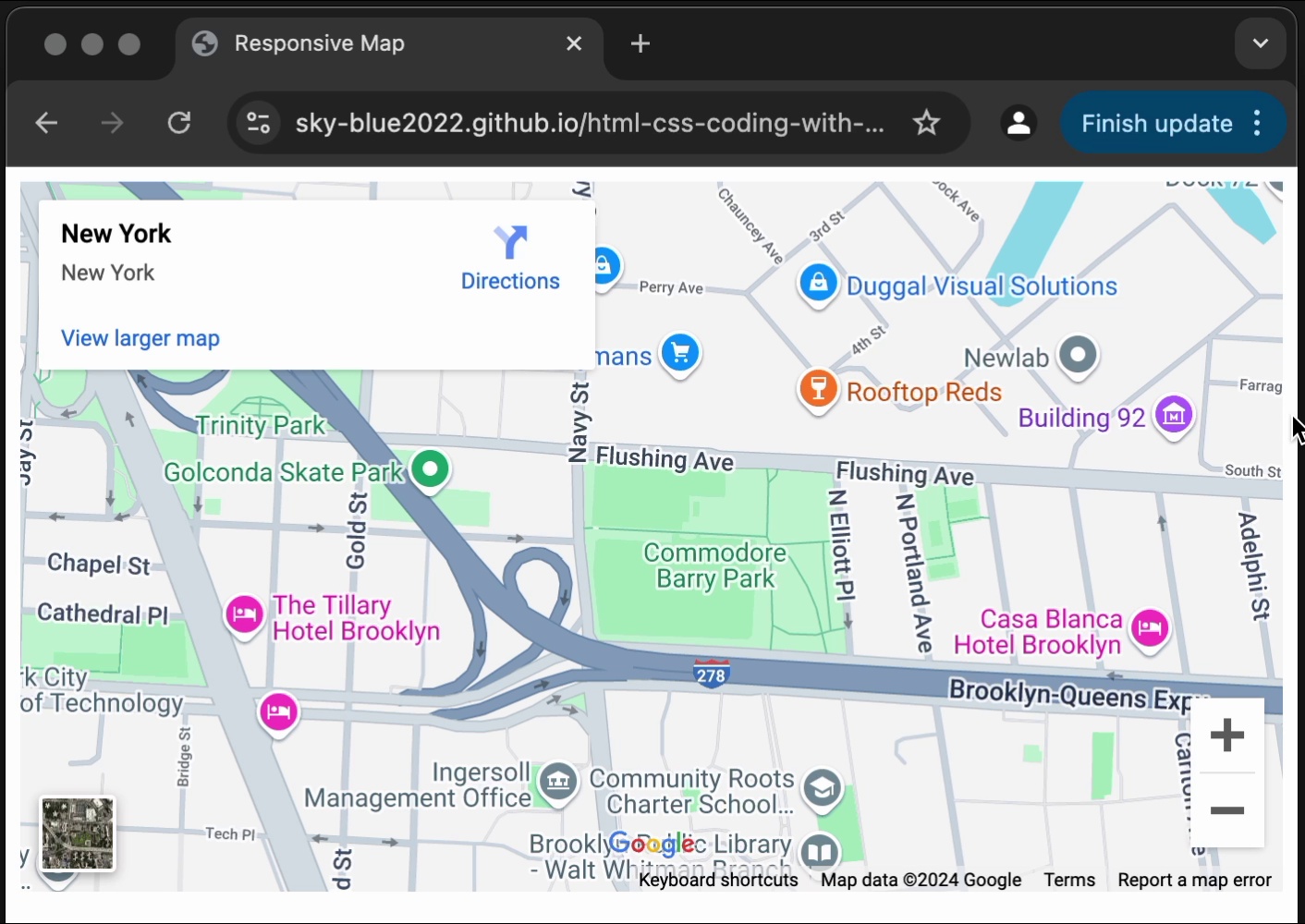Click the Directions arrow icon
1305x924 pixels.
pos(510,242)
